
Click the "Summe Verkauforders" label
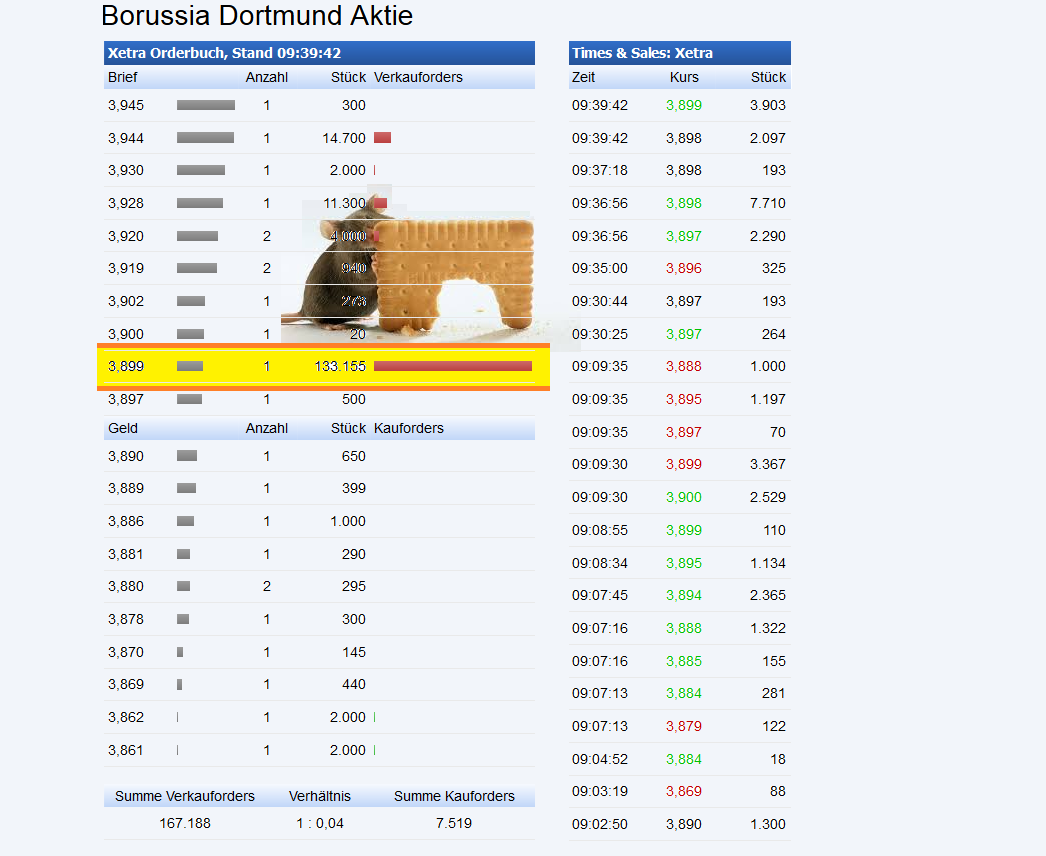pos(185,797)
